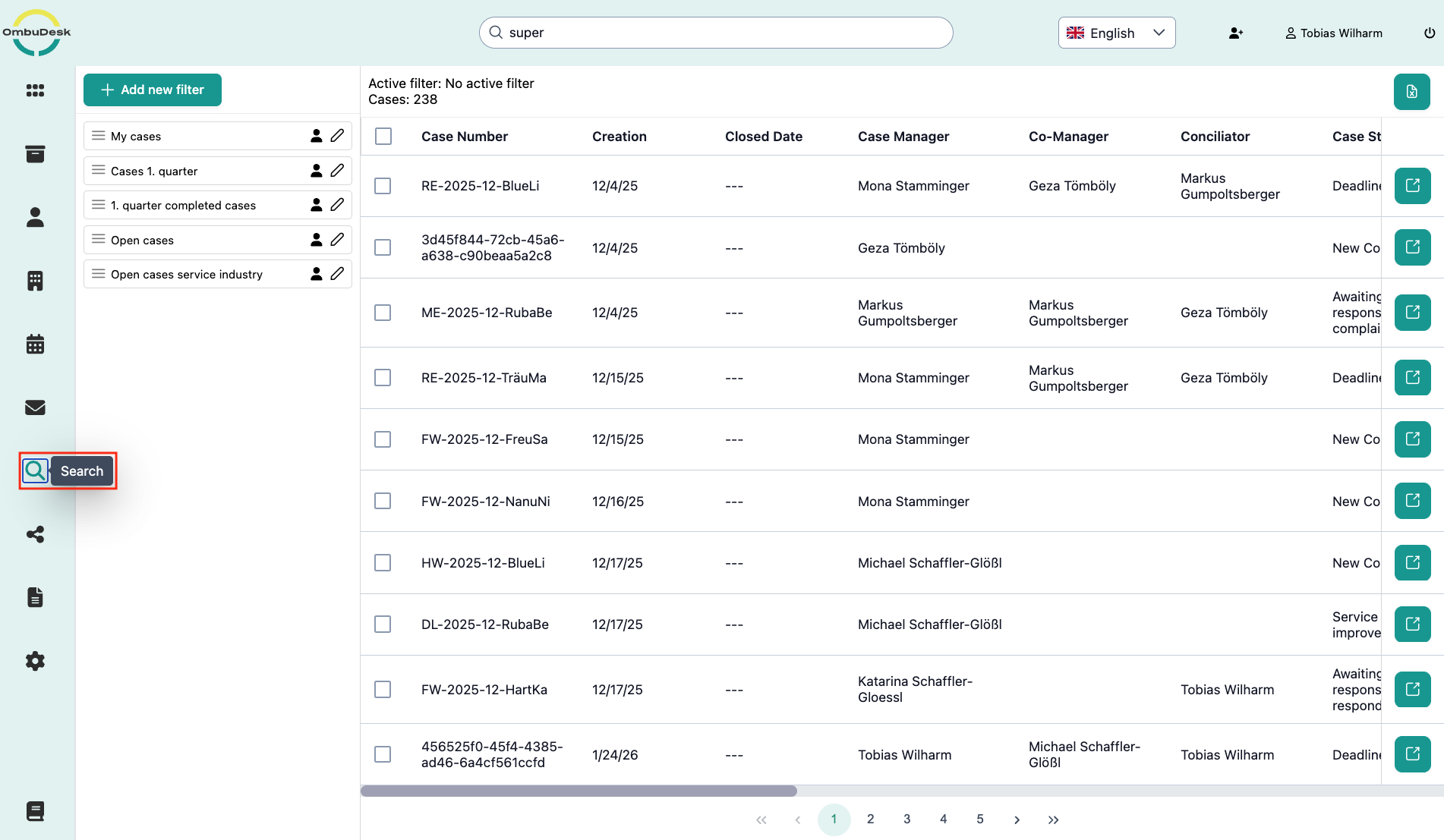Open the companies building icon in sidebar
The image size is (1444, 840).
click(x=35, y=281)
